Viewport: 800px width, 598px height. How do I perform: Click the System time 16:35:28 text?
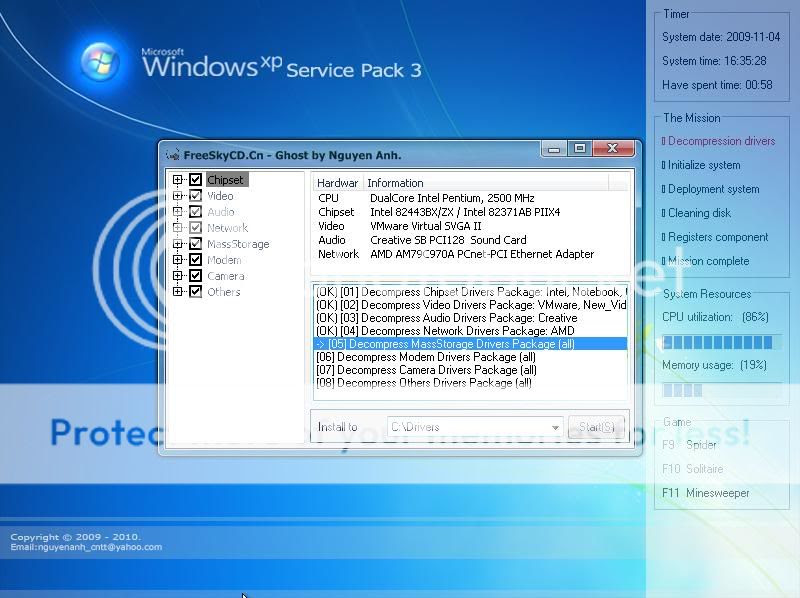click(x=714, y=61)
